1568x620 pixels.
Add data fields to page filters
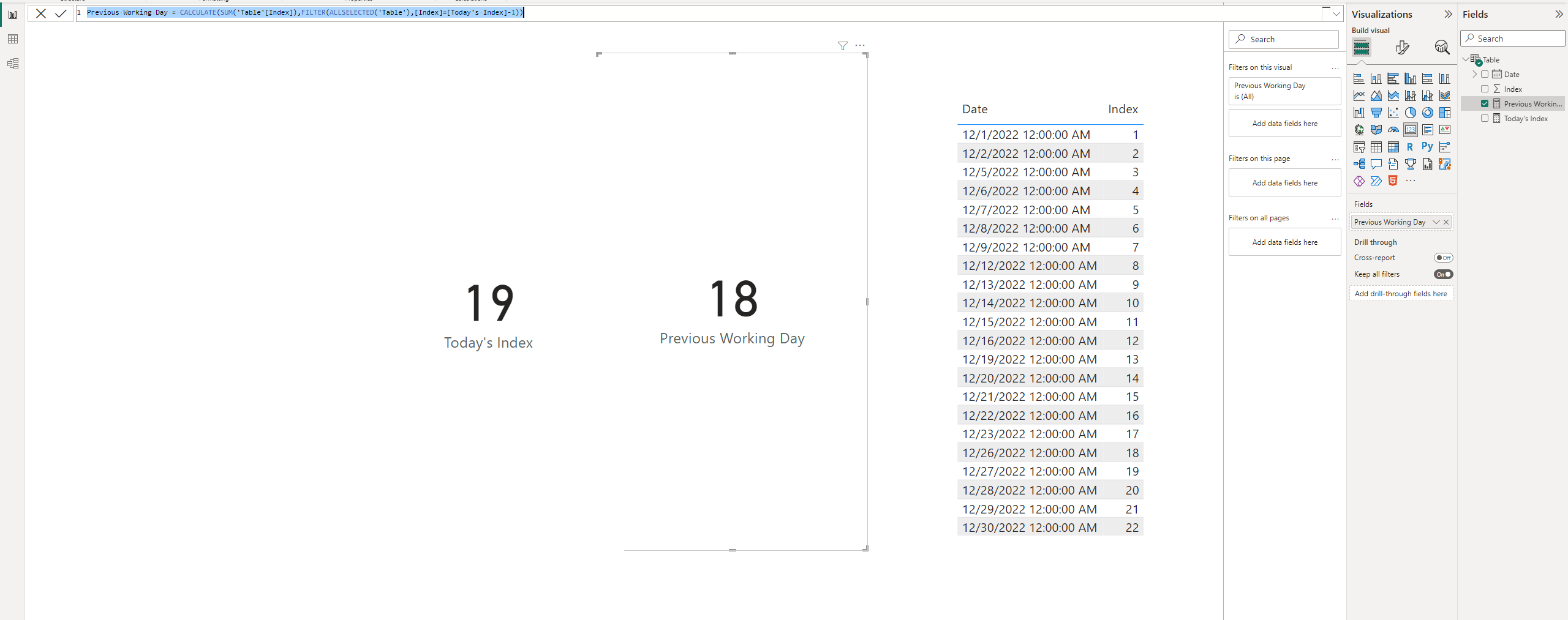pos(1284,183)
